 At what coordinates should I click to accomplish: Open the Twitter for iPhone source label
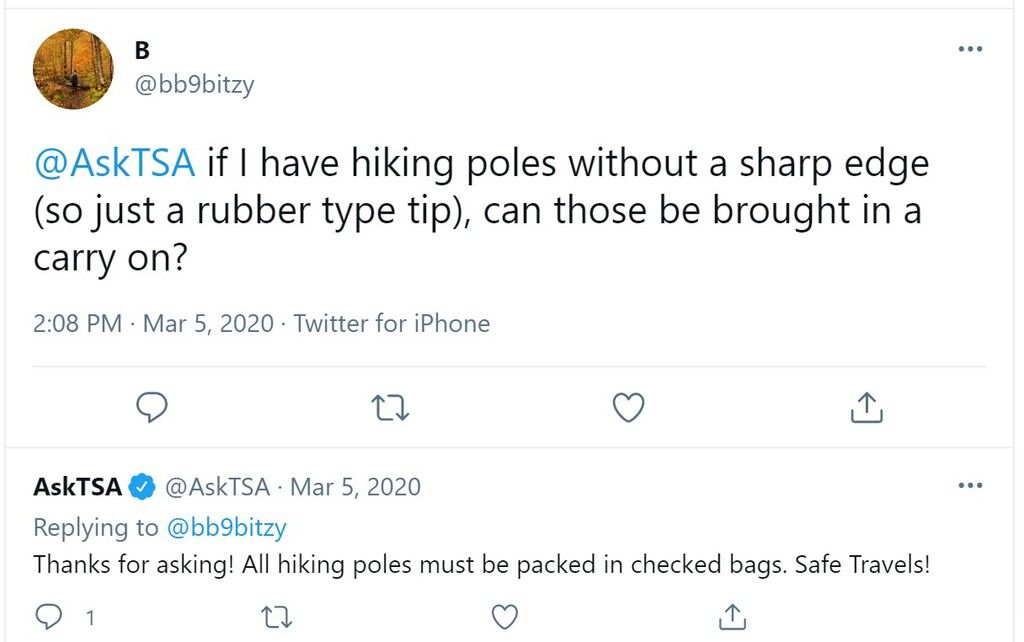click(391, 323)
